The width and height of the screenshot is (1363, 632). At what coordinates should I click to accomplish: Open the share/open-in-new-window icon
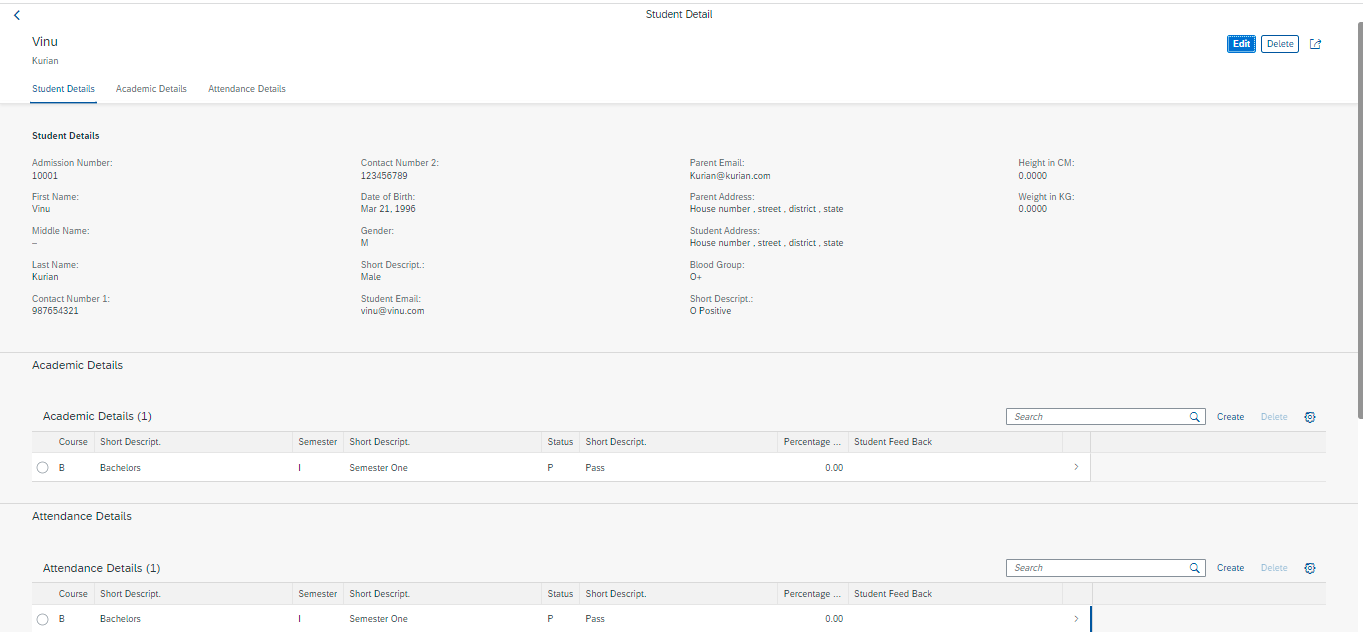(x=1315, y=44)
